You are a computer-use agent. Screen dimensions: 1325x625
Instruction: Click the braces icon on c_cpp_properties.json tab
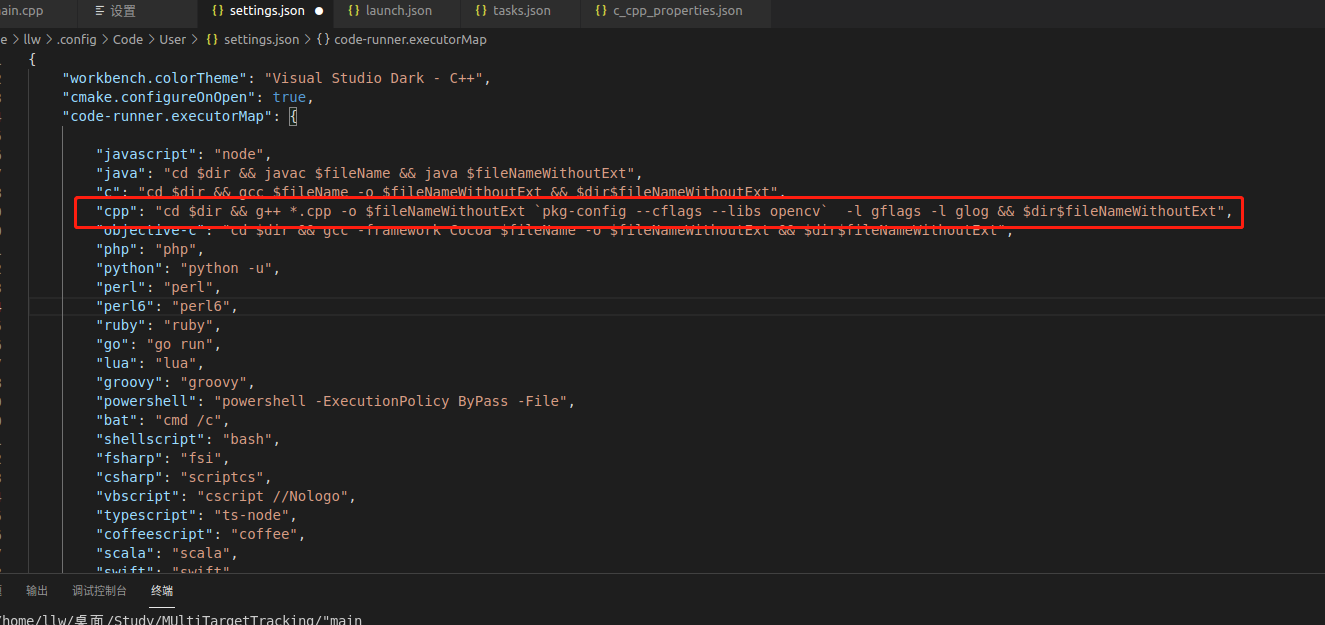(x=601, y=11)
